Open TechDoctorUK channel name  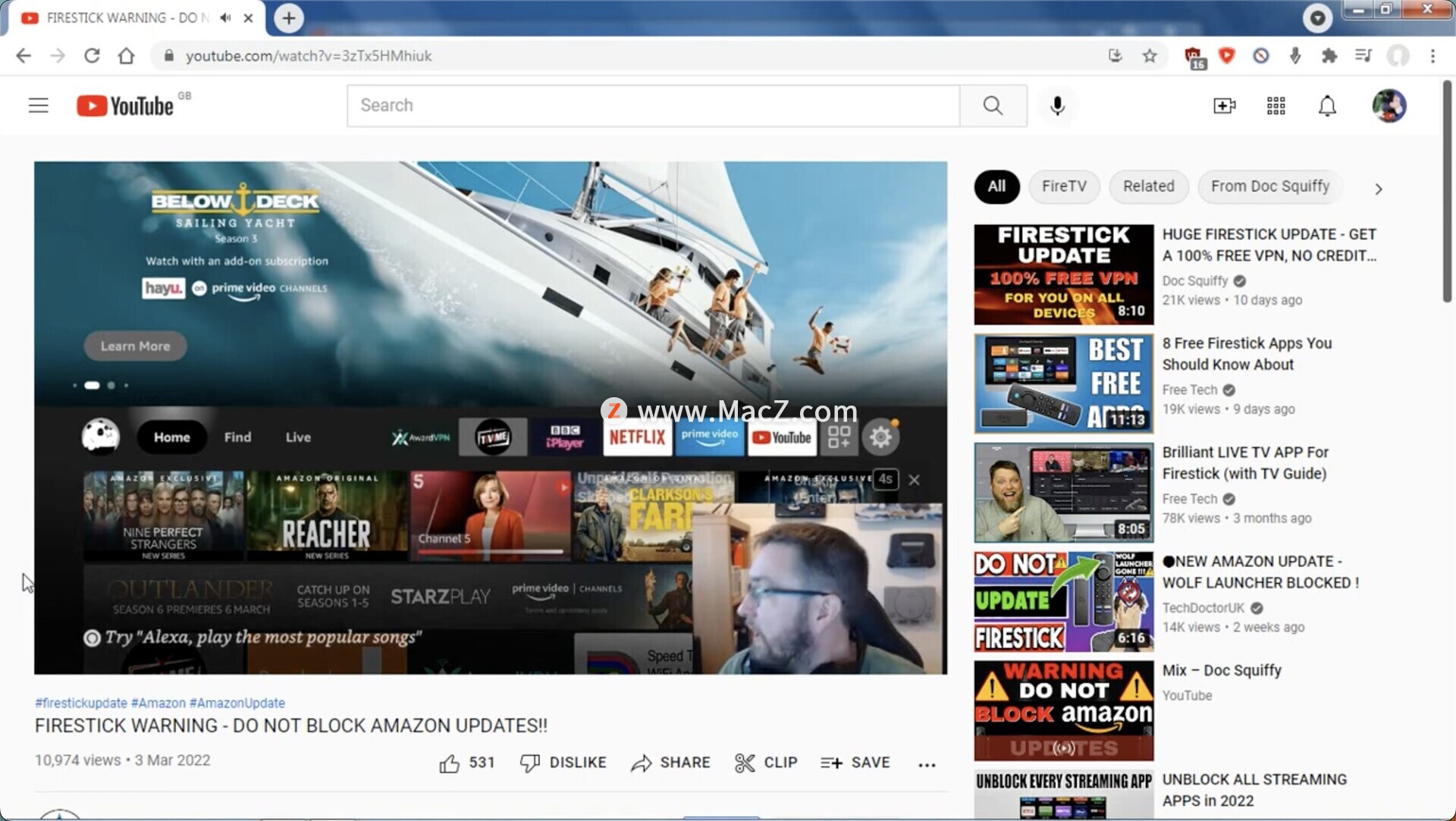pyautogui.click(x=1203, y=608)
